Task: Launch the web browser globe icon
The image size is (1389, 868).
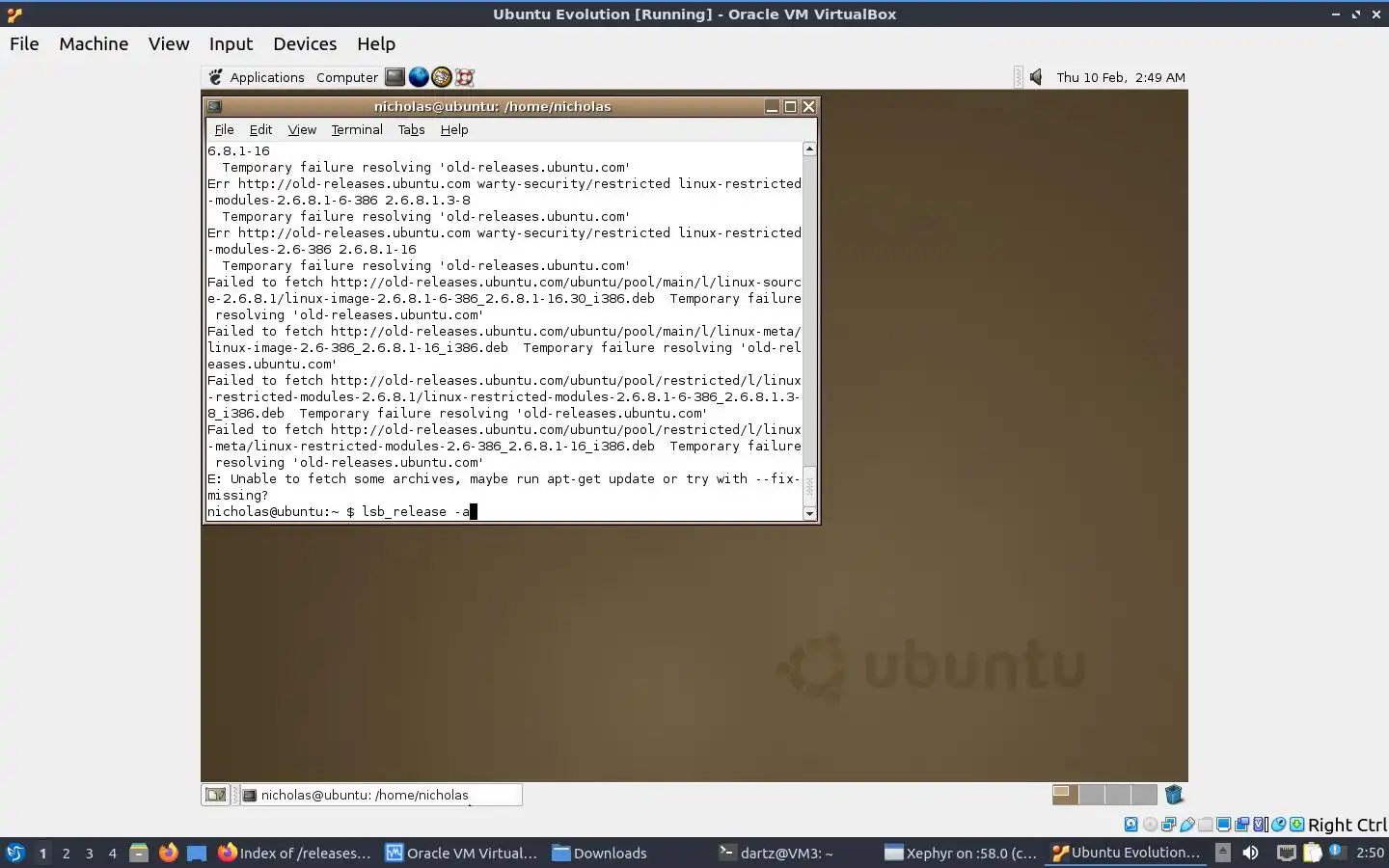Action: click(x=419, y=77)
